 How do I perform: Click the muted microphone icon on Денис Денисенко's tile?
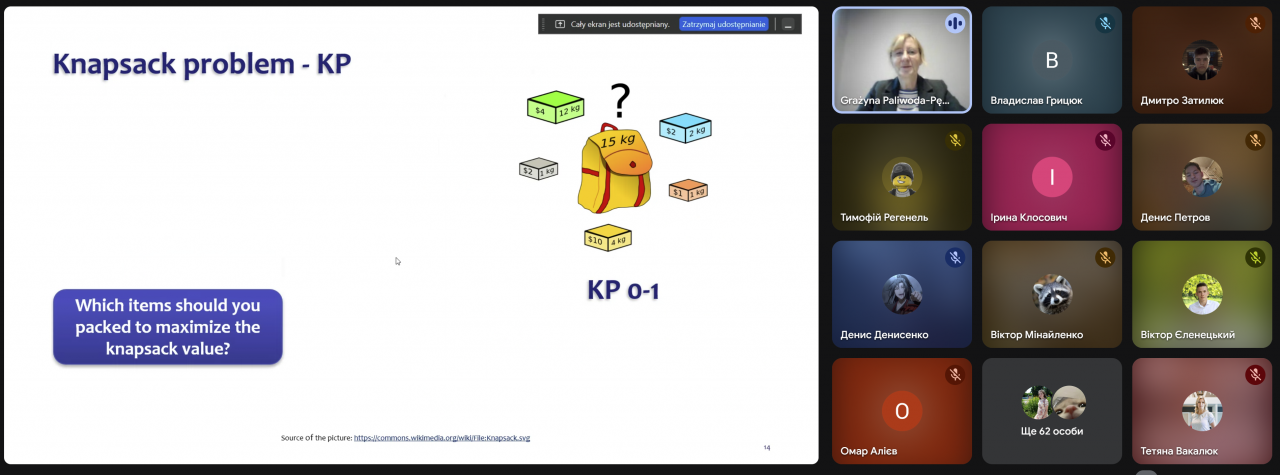coord(954,258)
